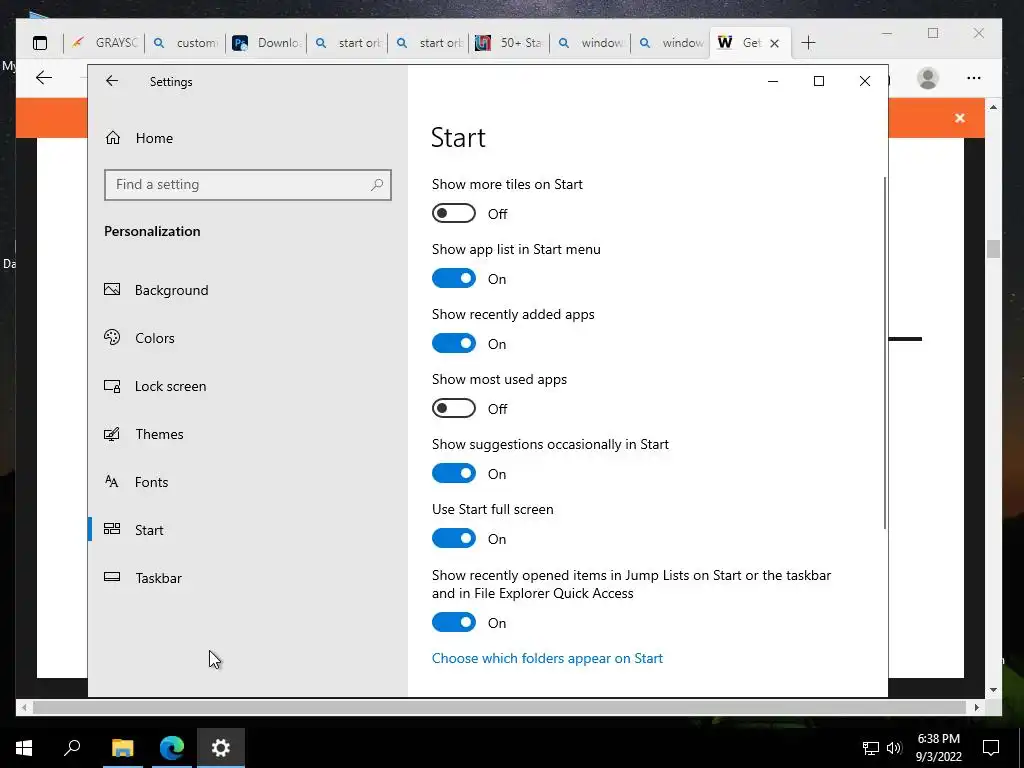Open Choose which folders appear on Start
Image resolution: width=1024 pixels, height=768 pixels.
click(547, 658)
